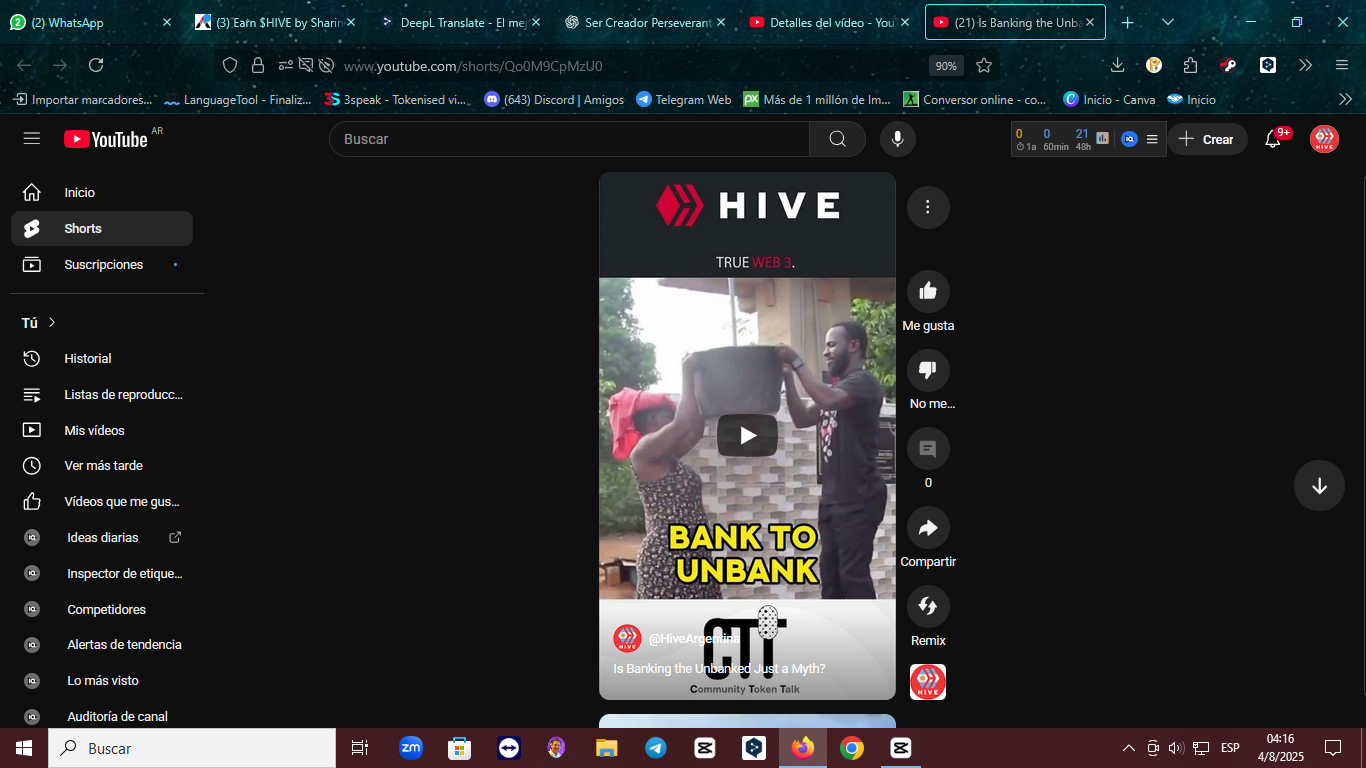Open Shorts in the sidebar
The height and width of the screenshot is (768, 1366).
pyautogui.click(x=102, y=228)
